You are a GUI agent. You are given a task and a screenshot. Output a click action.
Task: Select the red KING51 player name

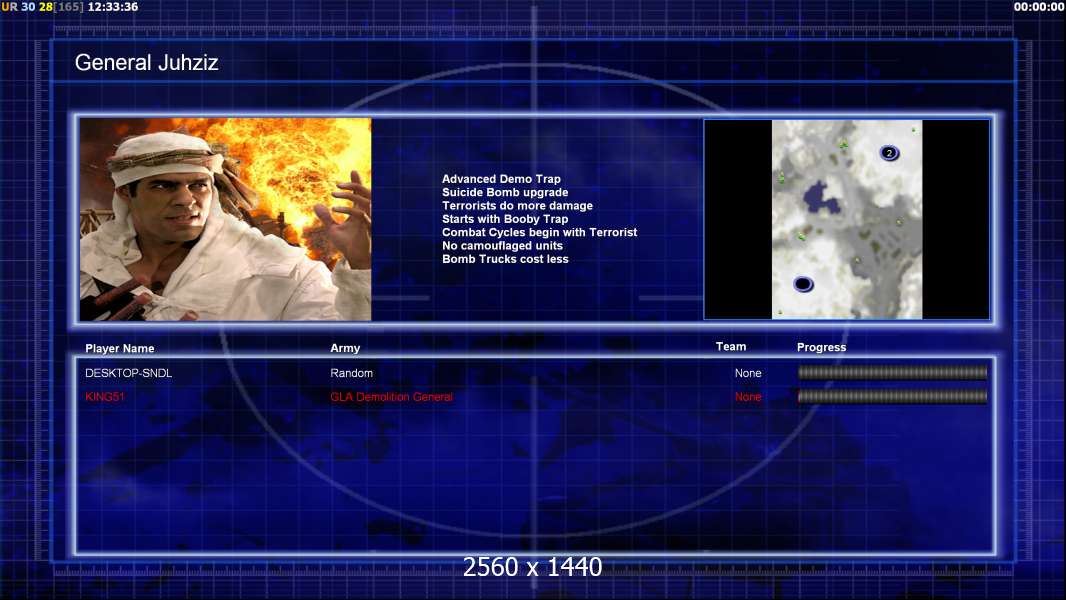(105, 397)
